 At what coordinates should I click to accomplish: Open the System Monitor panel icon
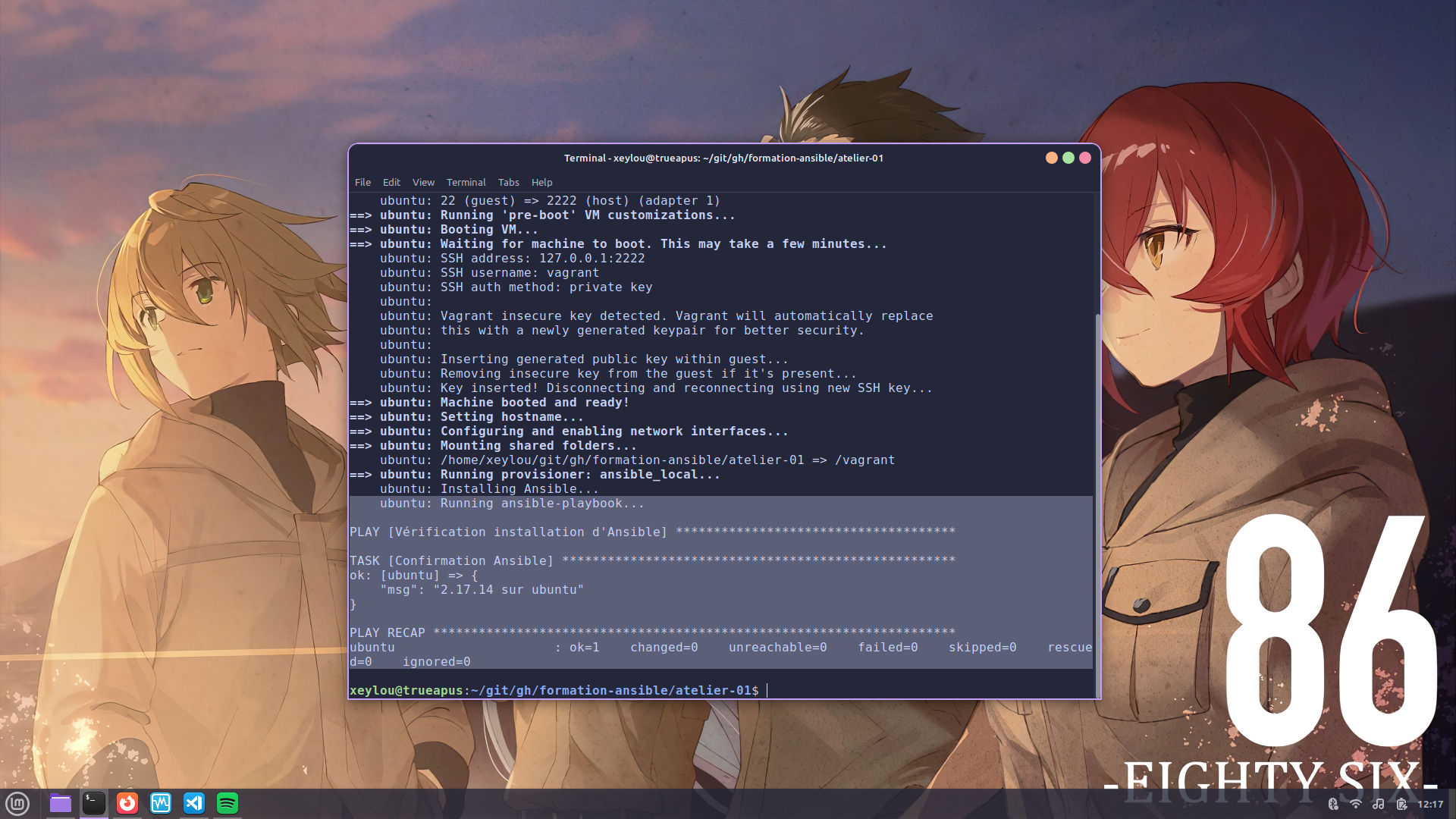(161, 803)
